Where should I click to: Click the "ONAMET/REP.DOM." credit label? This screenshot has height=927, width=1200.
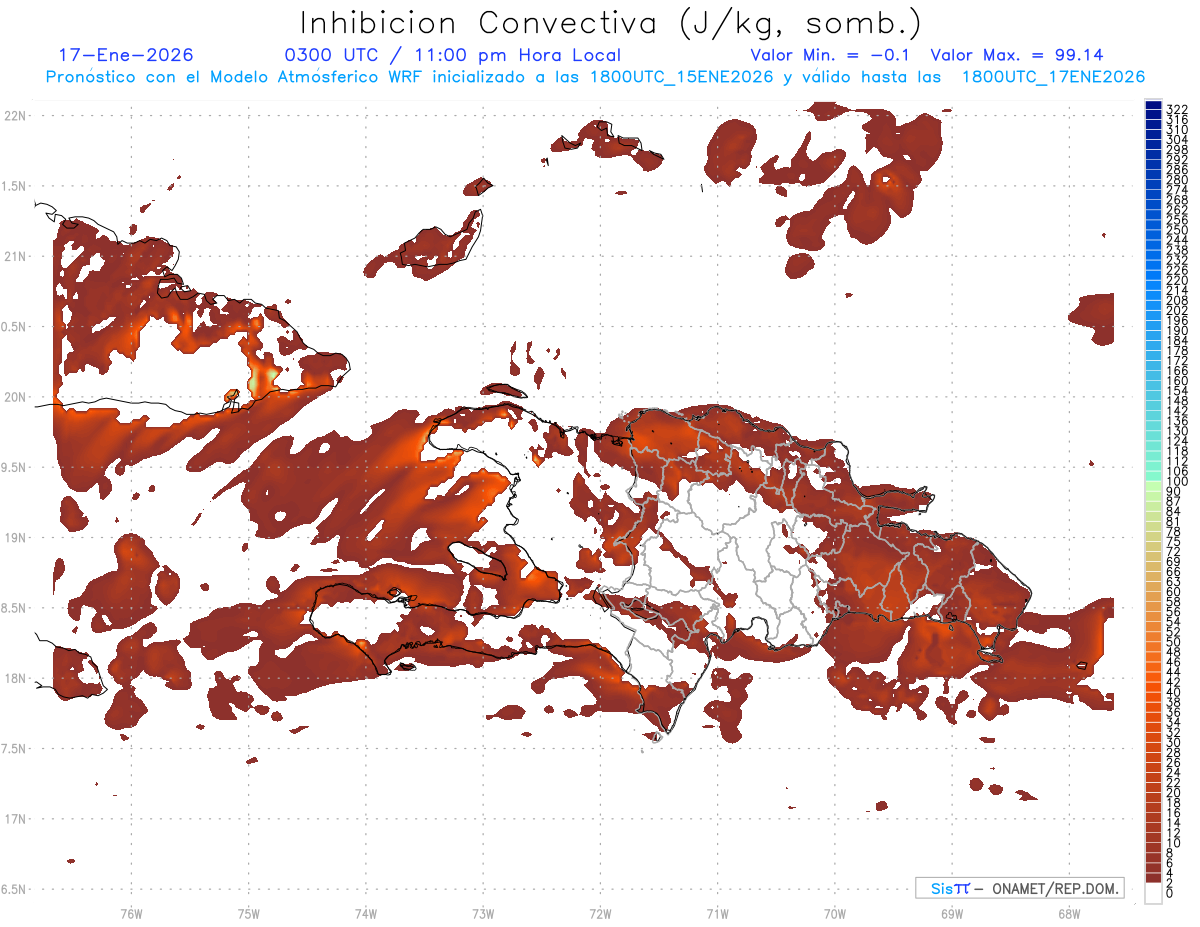pyautogui.click(x=1055, y=888)
